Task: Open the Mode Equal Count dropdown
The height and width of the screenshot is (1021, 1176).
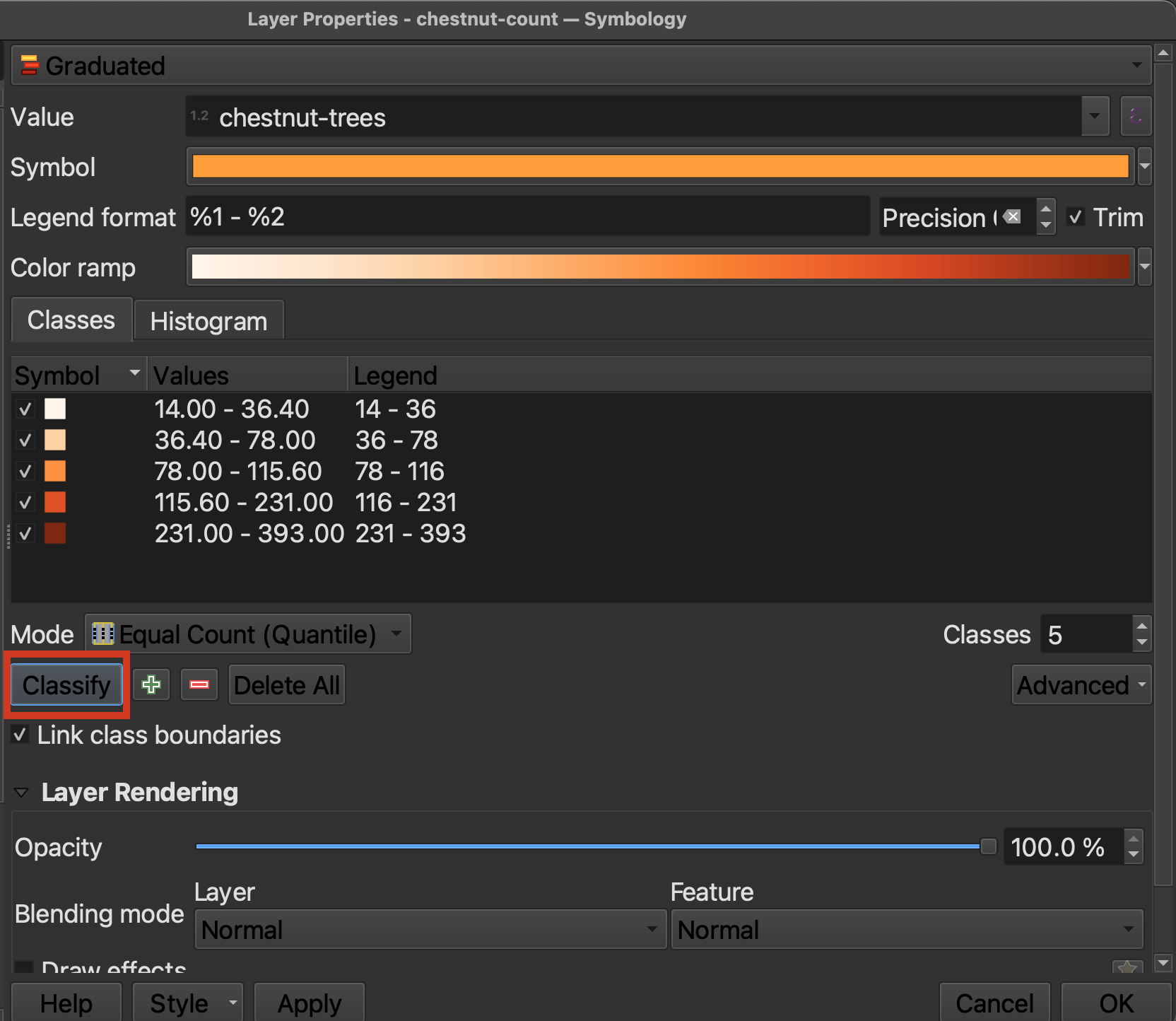Action: tap(247, 634)
